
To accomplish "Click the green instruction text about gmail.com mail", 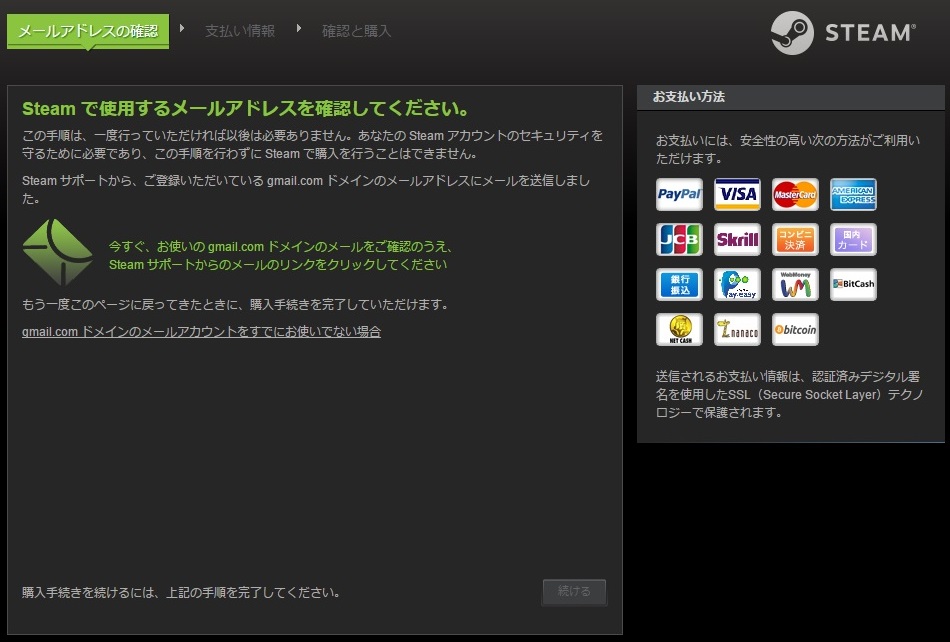I will click(x=280, y=256).
